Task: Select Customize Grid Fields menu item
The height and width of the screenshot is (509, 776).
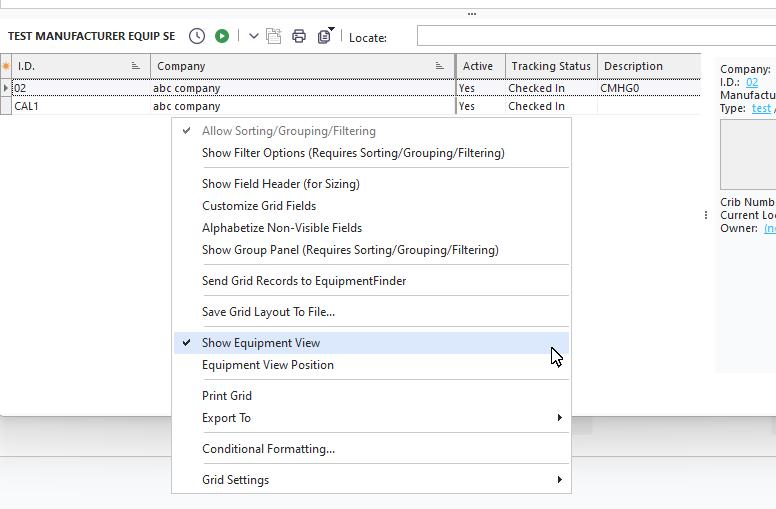Action: pyautogui.click(x=259, y=206)
